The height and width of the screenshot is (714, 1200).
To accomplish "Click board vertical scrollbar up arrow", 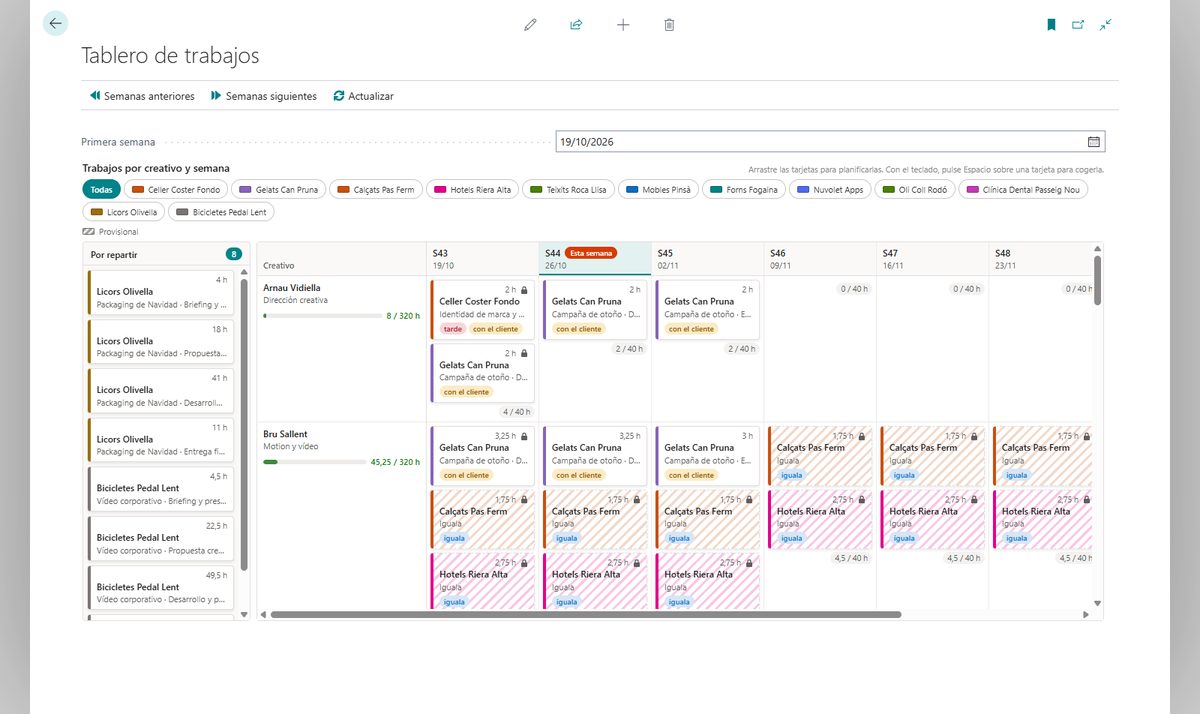I will [1097, 248].
